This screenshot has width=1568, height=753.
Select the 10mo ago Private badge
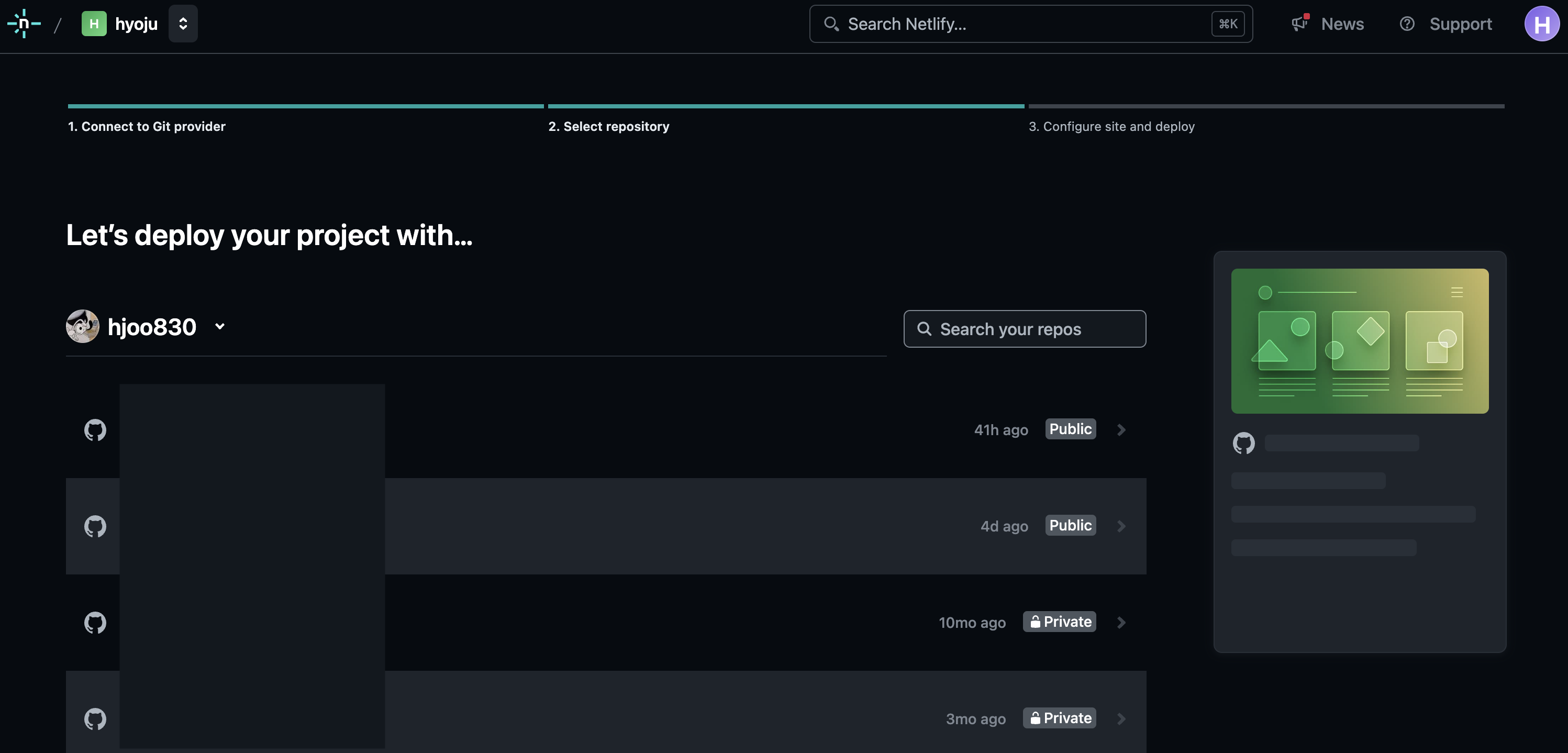pyautogui.click(x=1059, y=622)
